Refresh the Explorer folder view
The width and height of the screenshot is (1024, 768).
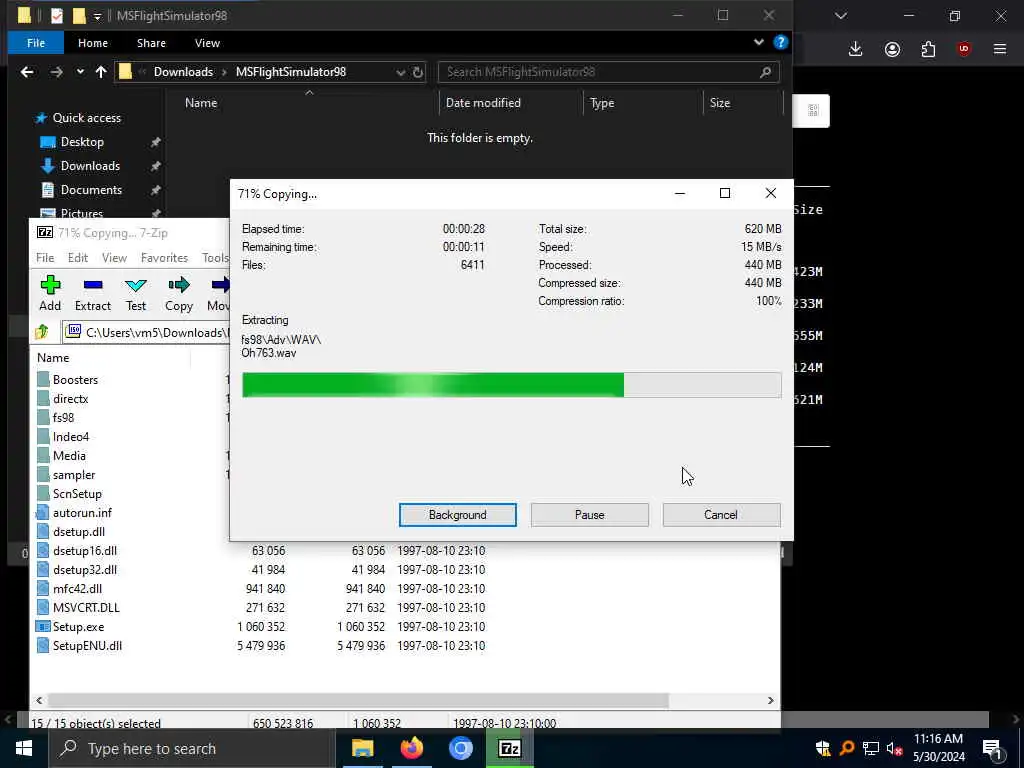point(418,72)
